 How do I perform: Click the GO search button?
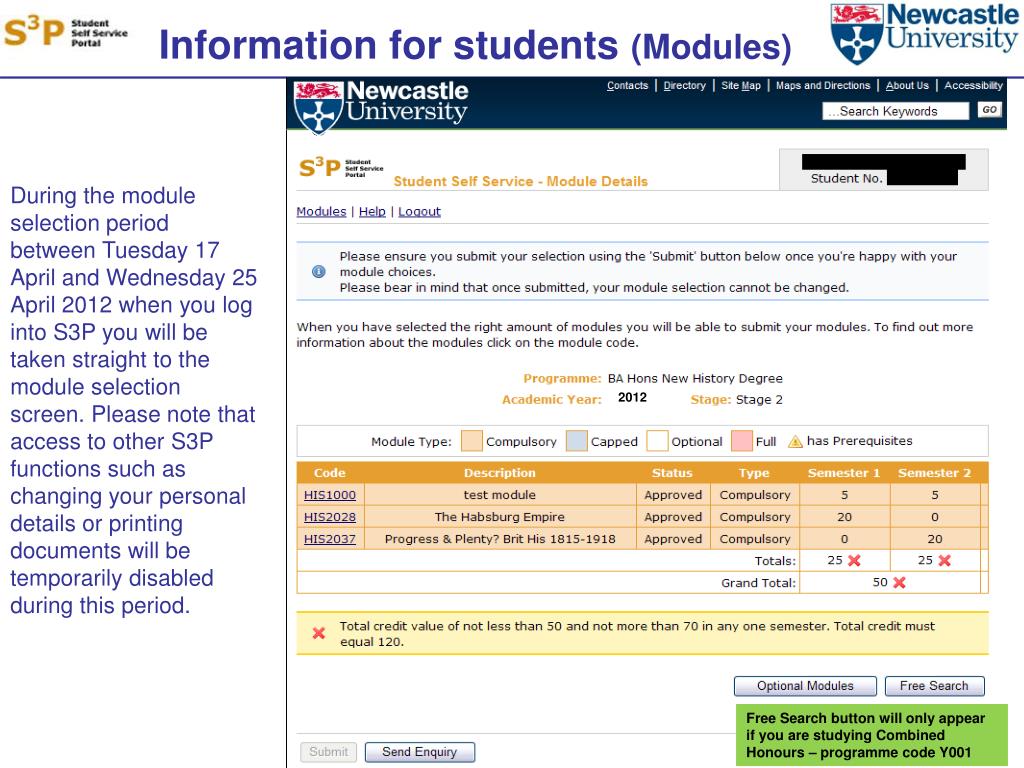click(989, 110)
